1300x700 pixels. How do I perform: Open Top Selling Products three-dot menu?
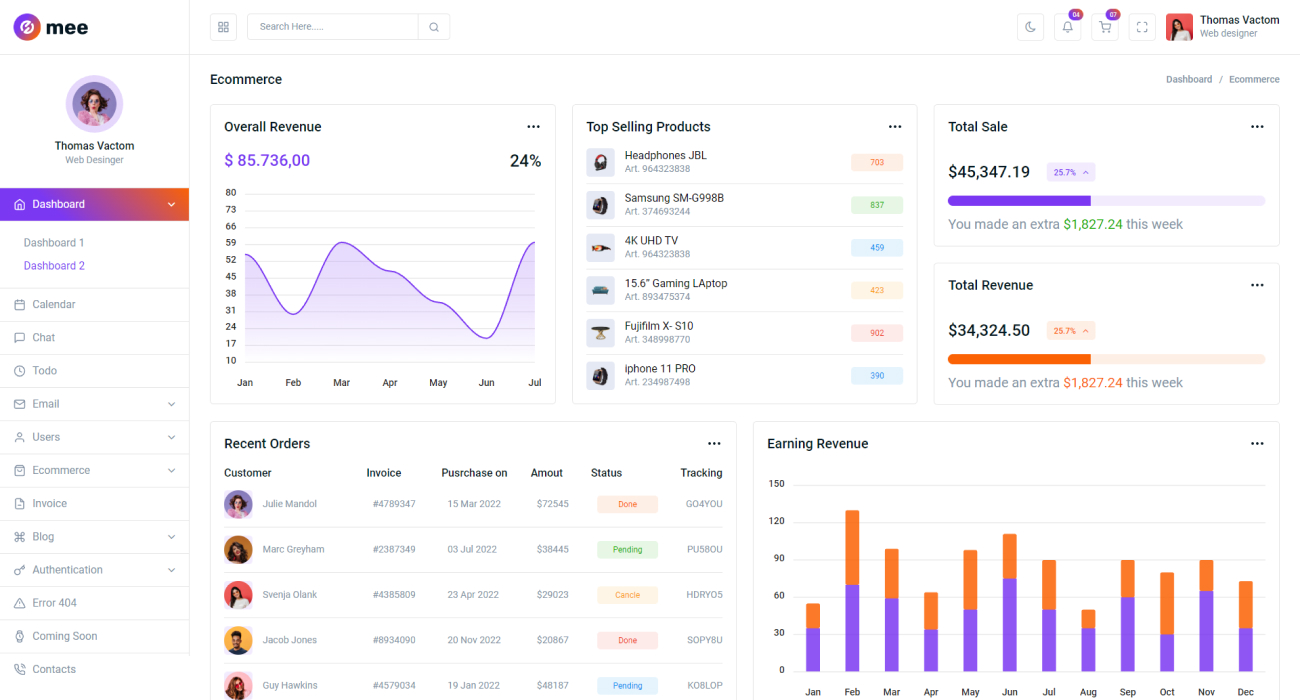pos(895,127)
